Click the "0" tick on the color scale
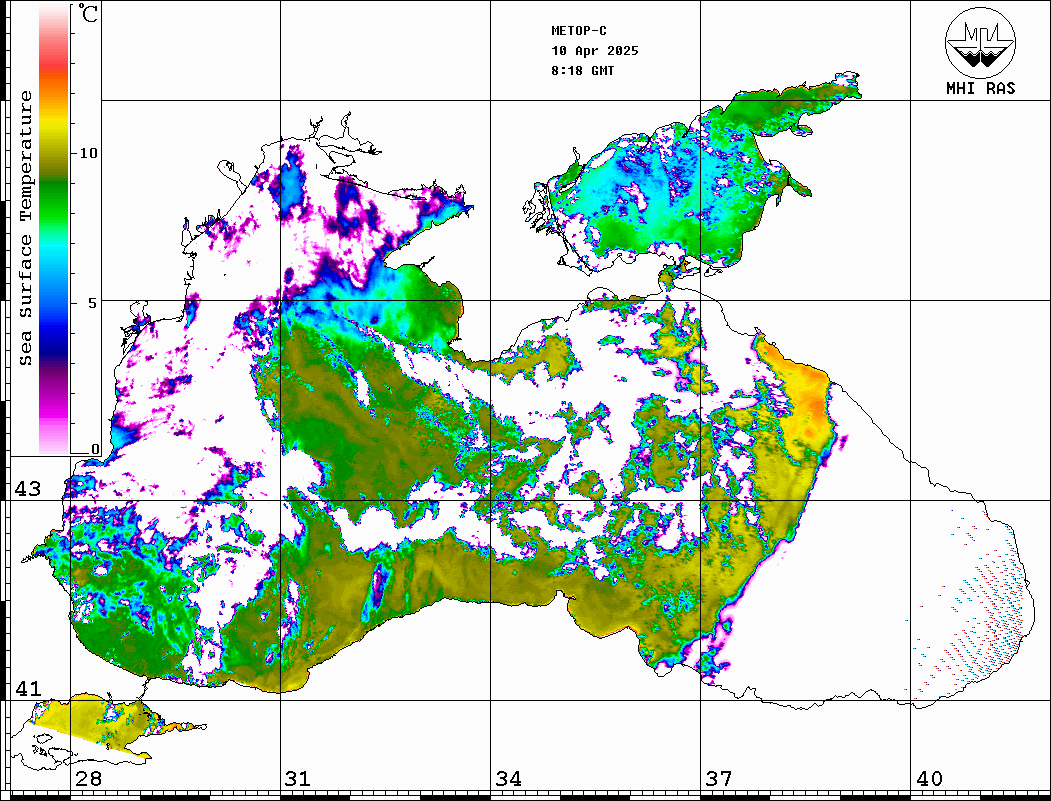The image size is (1051, 801). coord(95,449)
